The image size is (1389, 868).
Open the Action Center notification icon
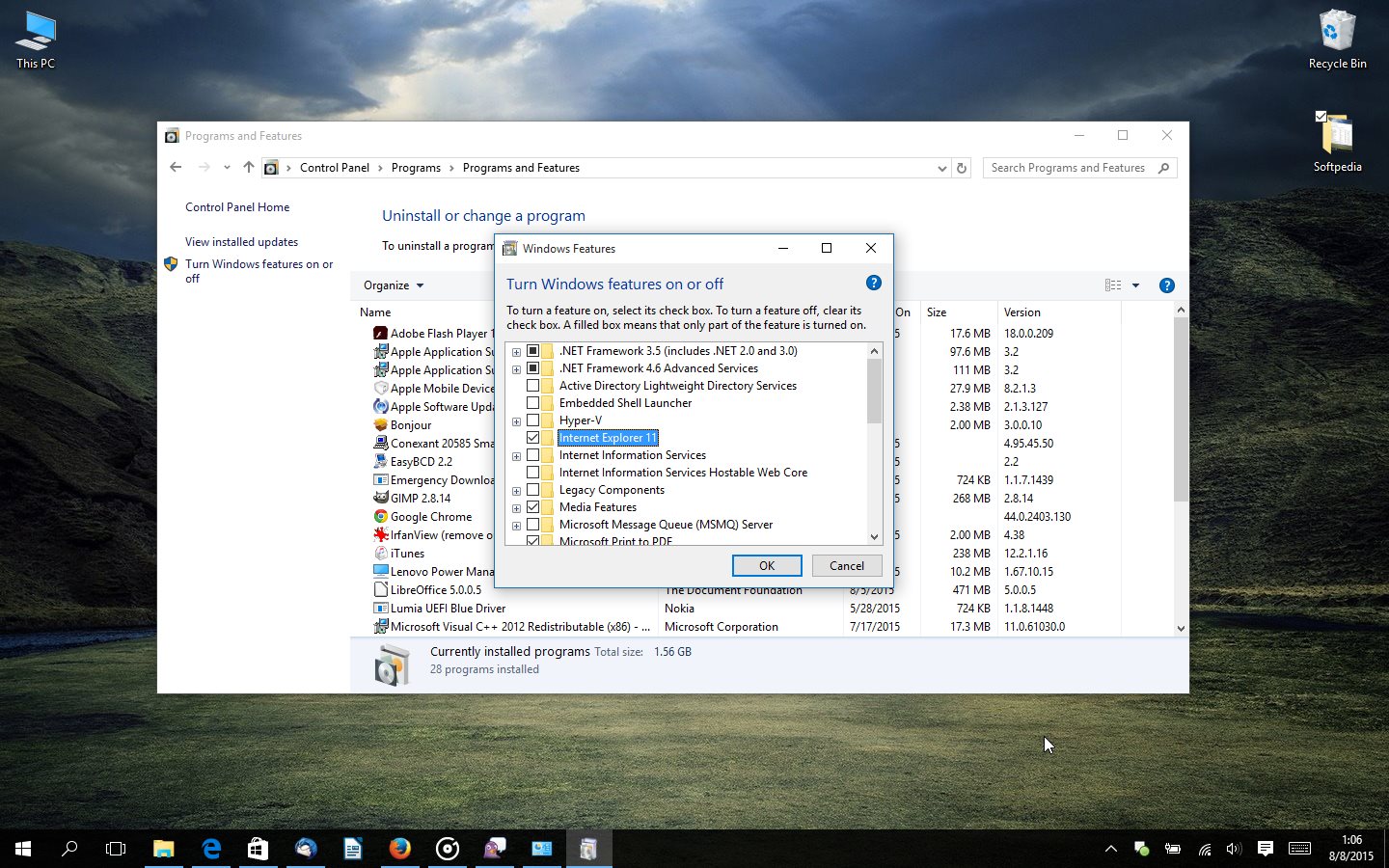click(x=1265, y=849)
